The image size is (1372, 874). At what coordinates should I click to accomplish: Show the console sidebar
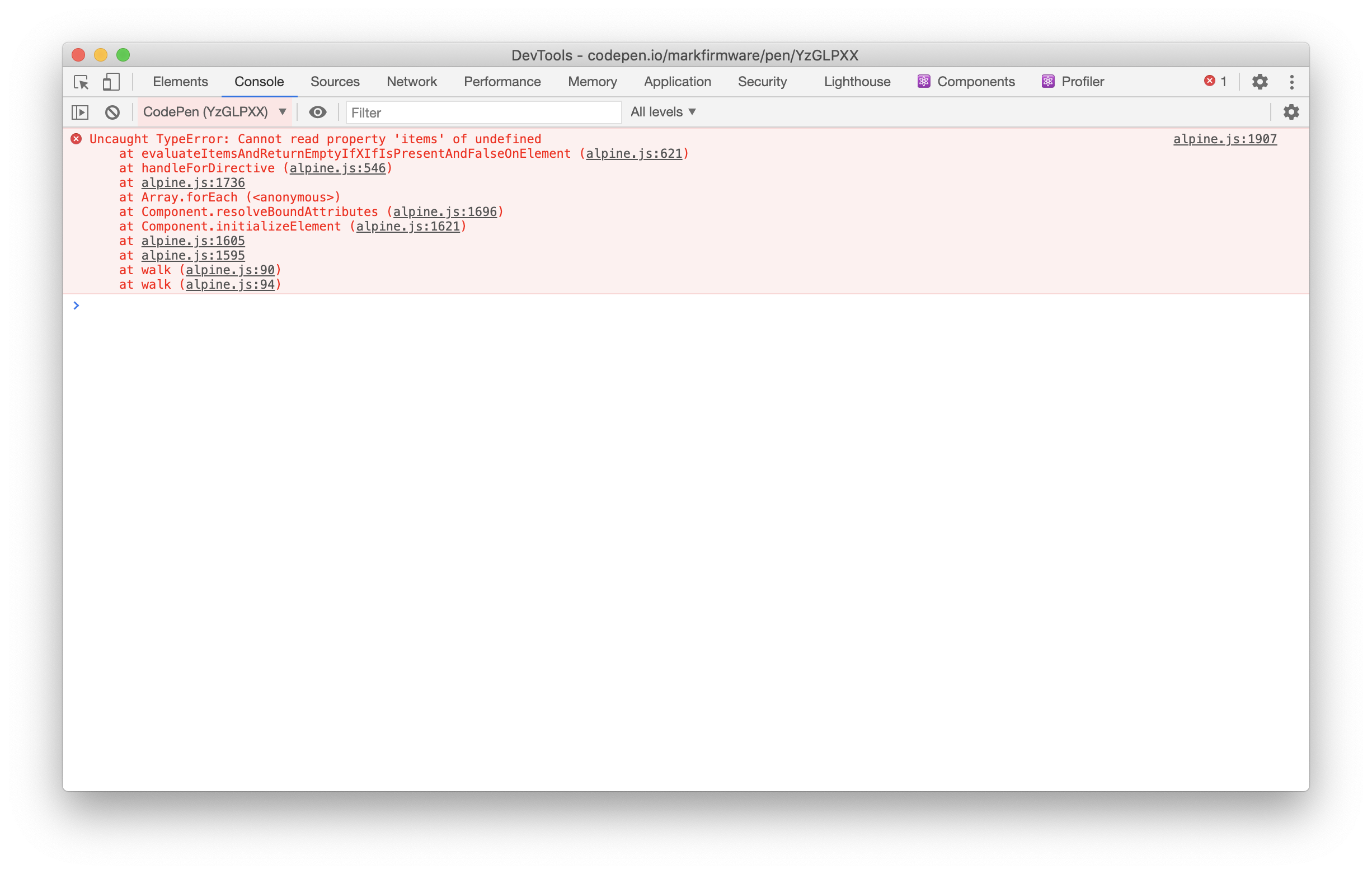coord(80,112)
